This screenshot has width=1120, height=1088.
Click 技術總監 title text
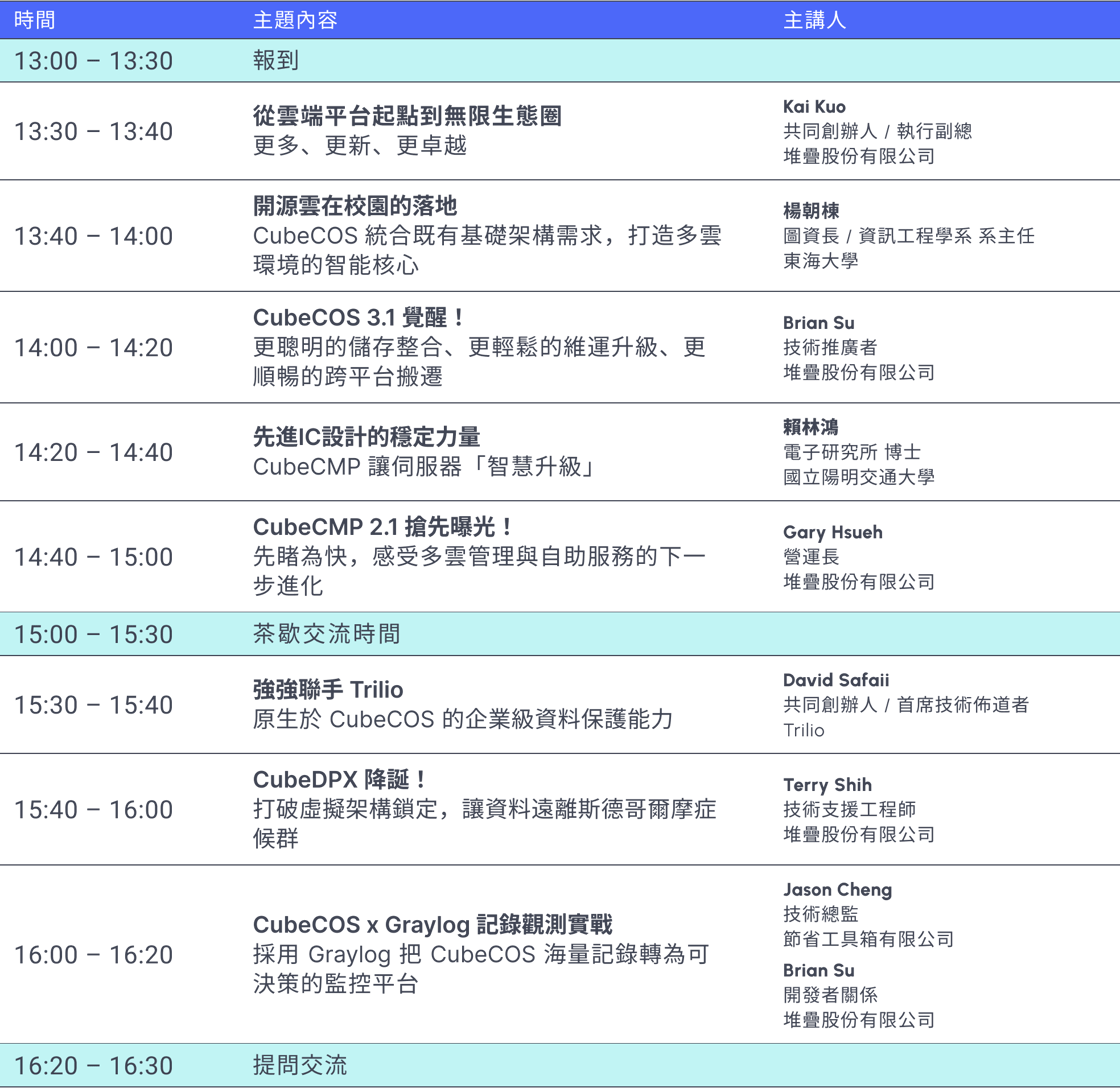pyautogui.click(x=821, y=914)
